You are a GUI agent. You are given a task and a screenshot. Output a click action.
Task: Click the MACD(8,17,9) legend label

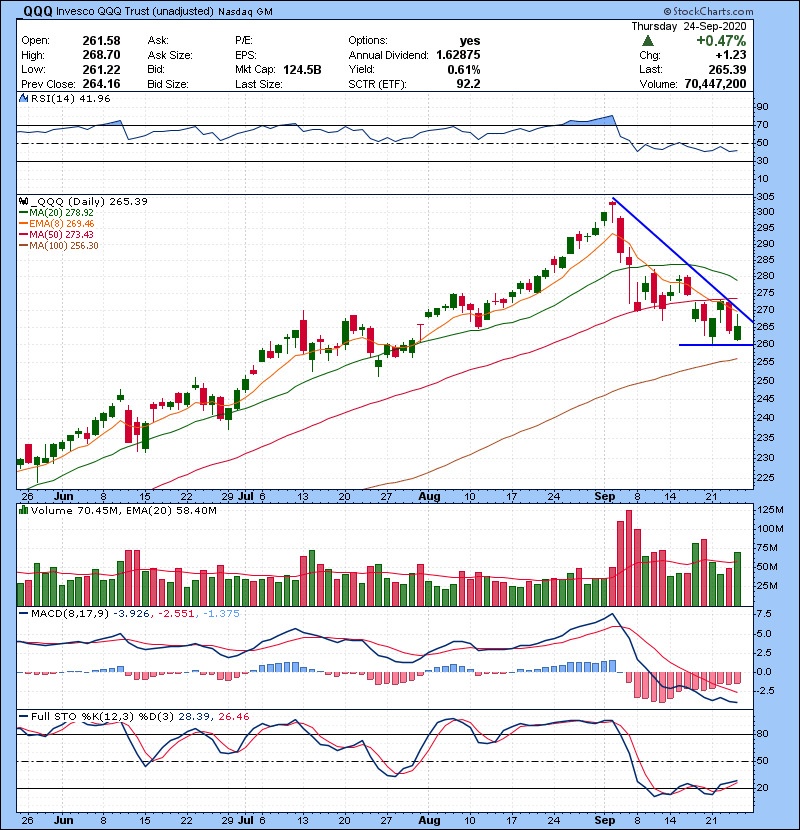[70, 614]
